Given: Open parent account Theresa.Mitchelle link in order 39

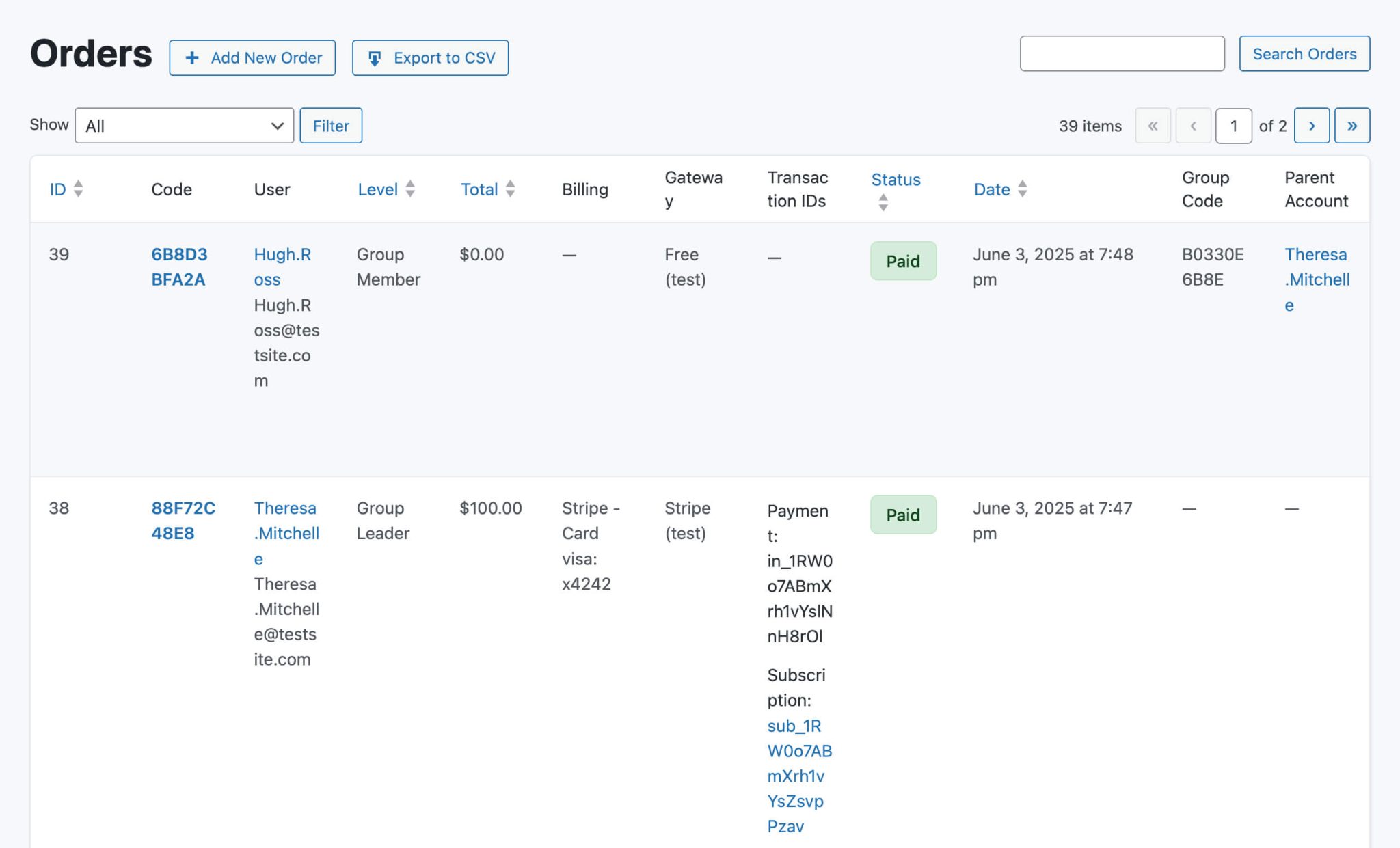Looking at the screenshot, I should click(1317, 280).
